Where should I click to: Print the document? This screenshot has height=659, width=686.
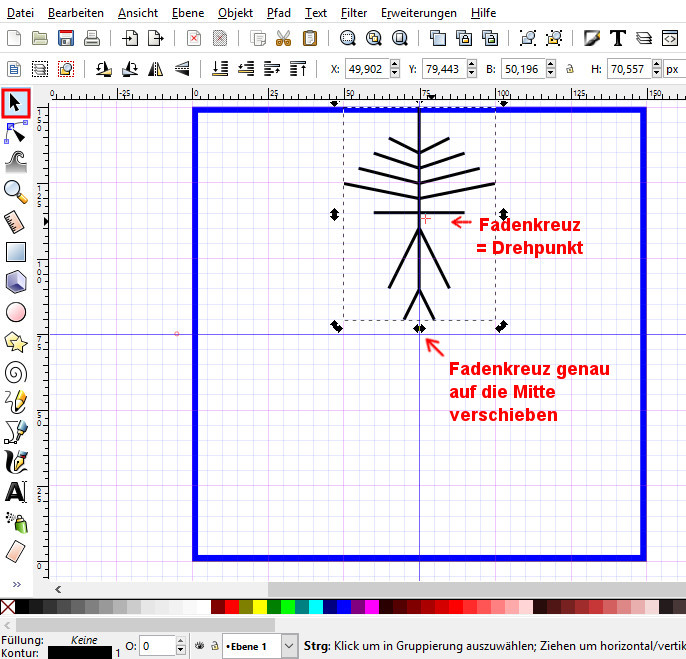(x=92, y=38)
